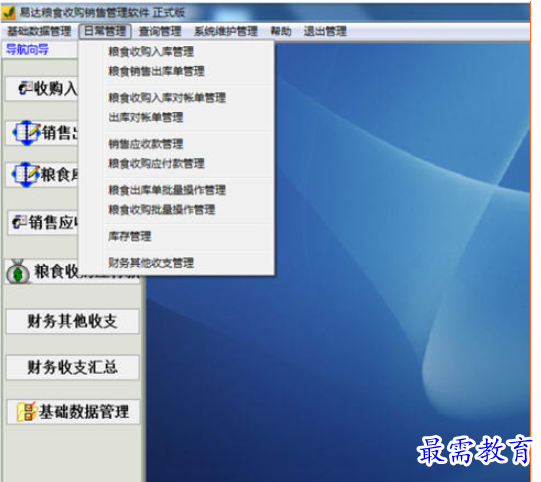Click the 销售应 sidebar button
541x482 pixels.
(43, 223)
